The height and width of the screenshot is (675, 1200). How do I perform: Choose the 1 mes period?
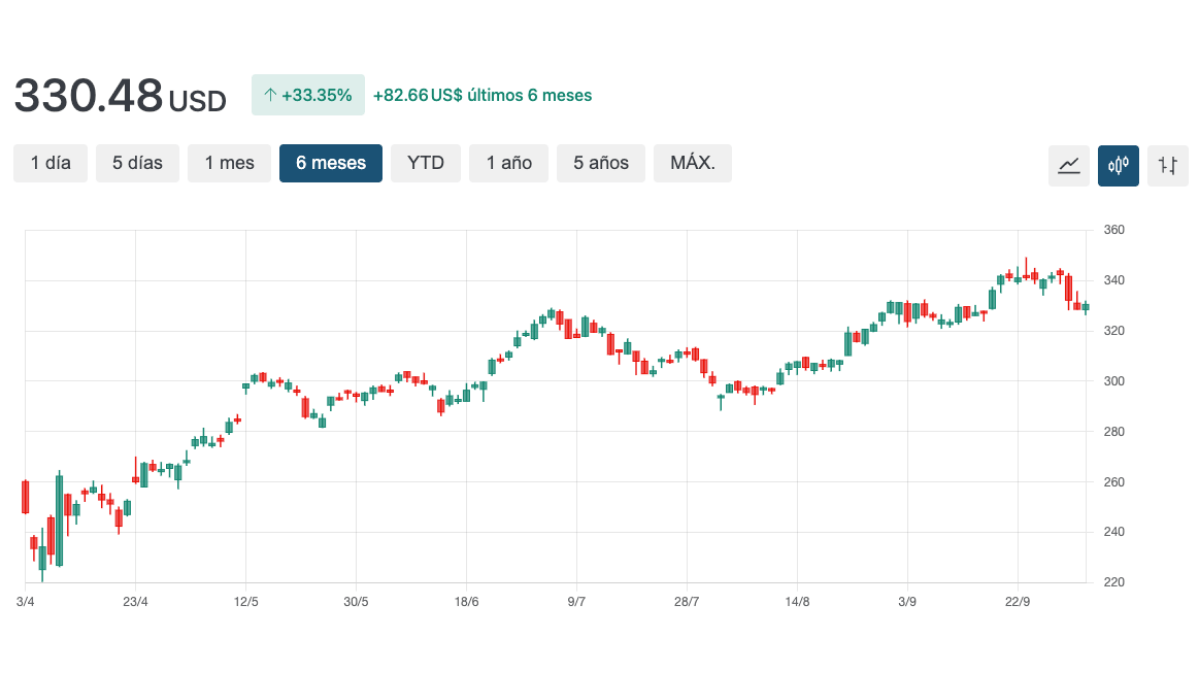coord(229,163)
